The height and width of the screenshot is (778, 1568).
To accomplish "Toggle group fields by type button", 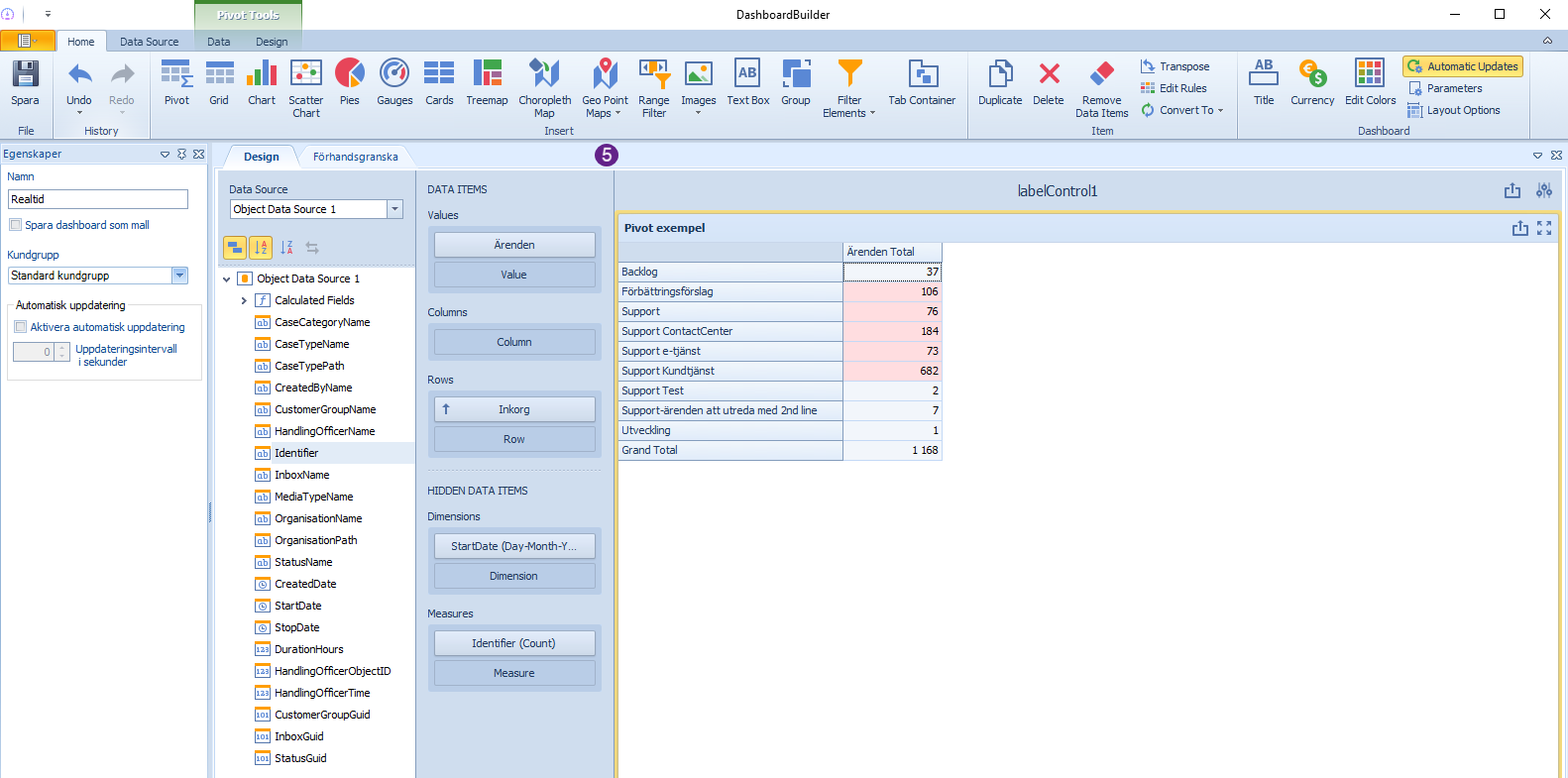I will click(235, 248).
